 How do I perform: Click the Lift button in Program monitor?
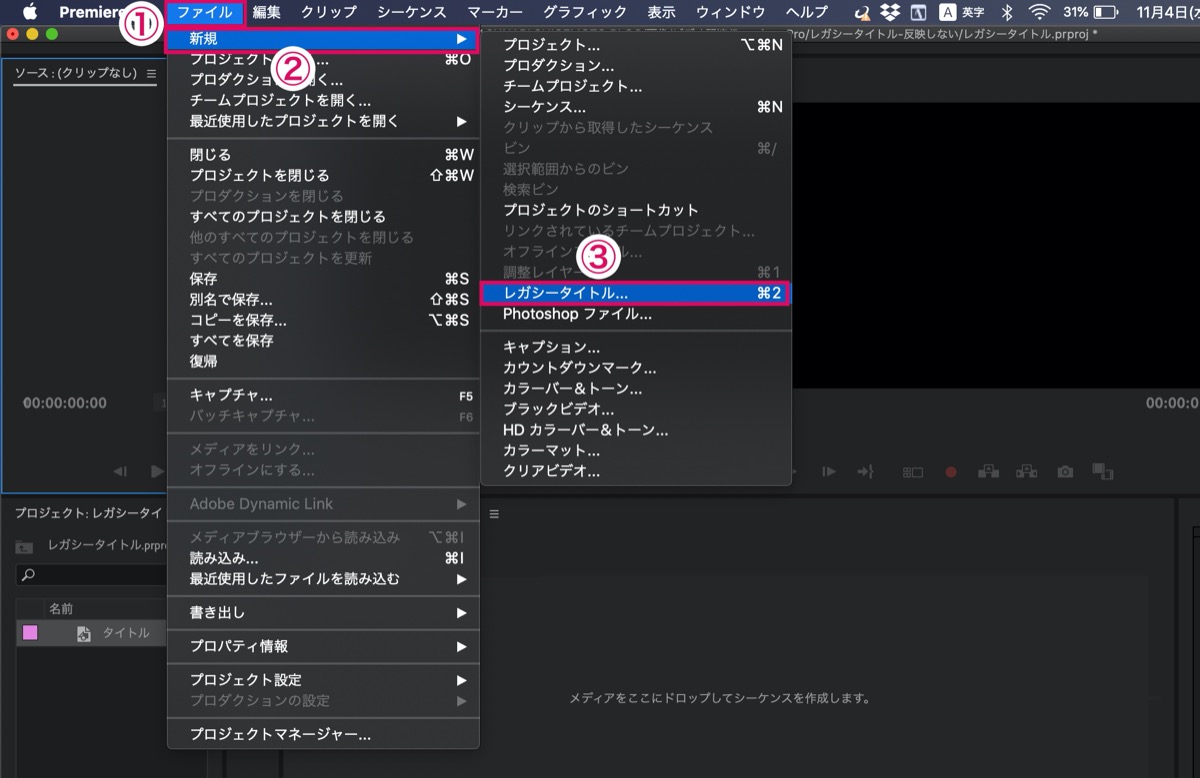coord(988,471)
